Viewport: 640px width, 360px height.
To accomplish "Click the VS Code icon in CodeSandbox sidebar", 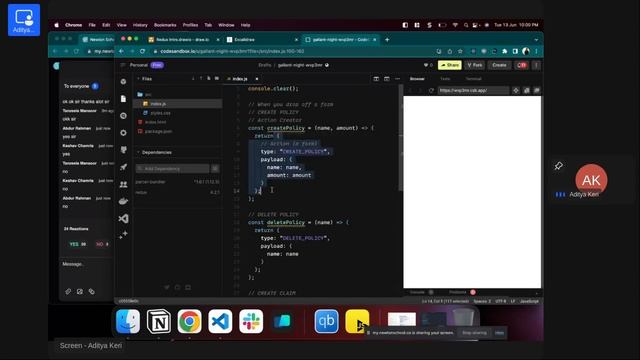I will point(124,219).
